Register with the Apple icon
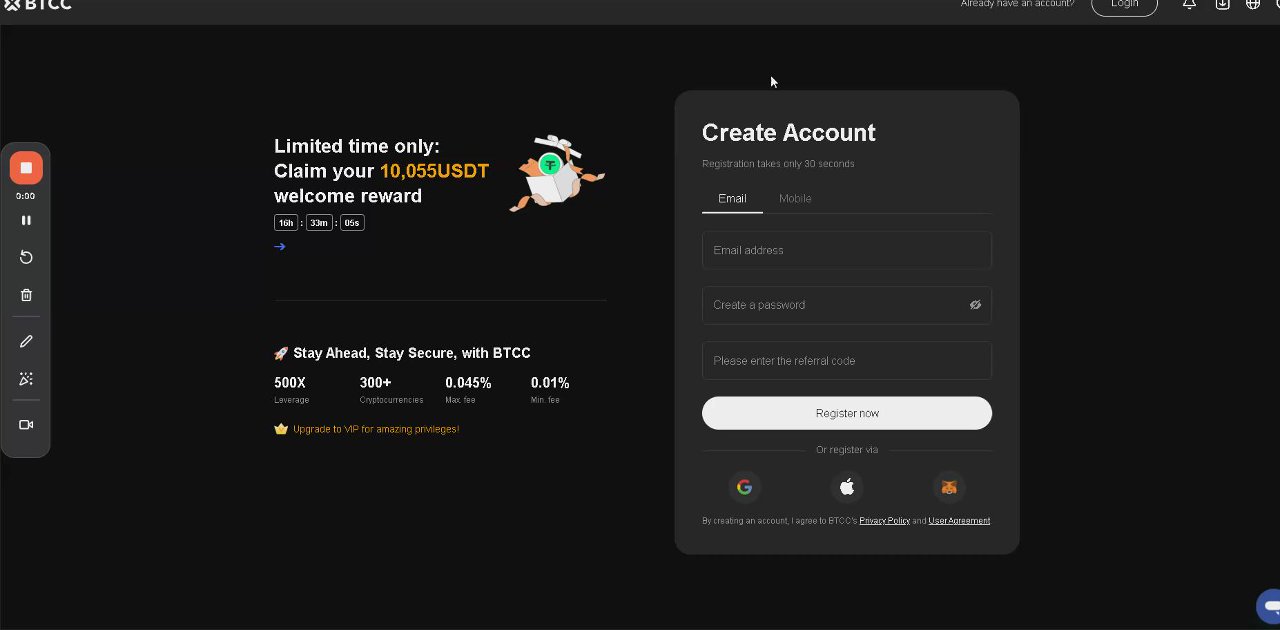 pyautogui.click(x=847, y=487)
